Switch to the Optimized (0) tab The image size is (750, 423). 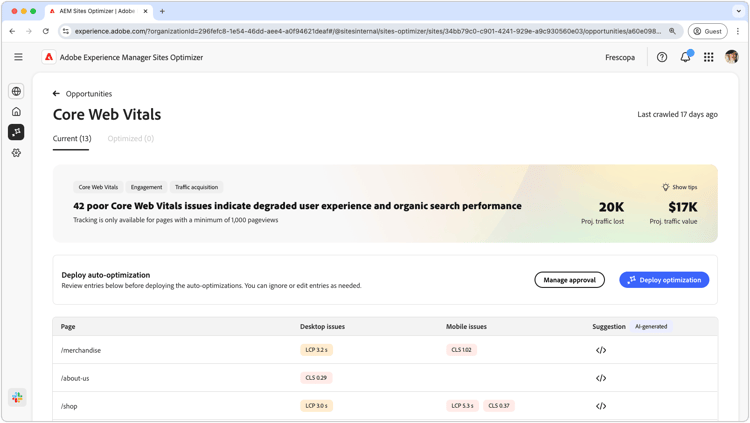[131, 138]
